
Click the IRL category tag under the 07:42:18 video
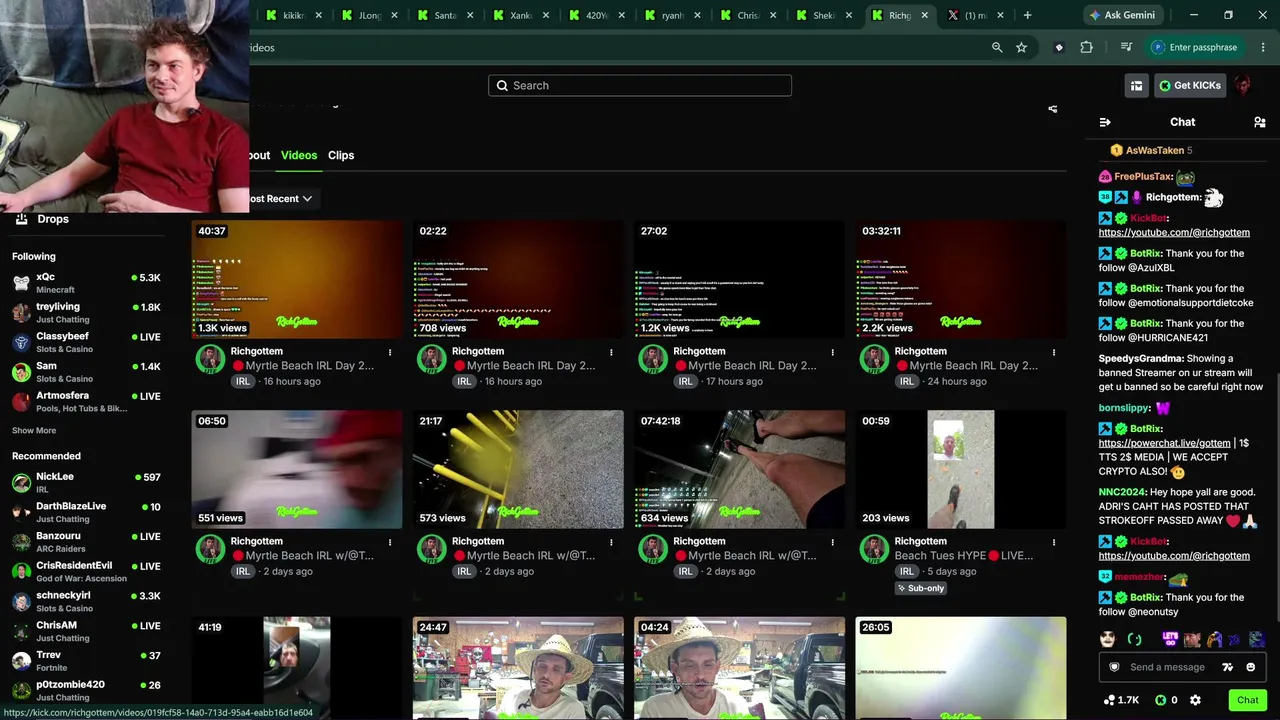coord(685,572)
